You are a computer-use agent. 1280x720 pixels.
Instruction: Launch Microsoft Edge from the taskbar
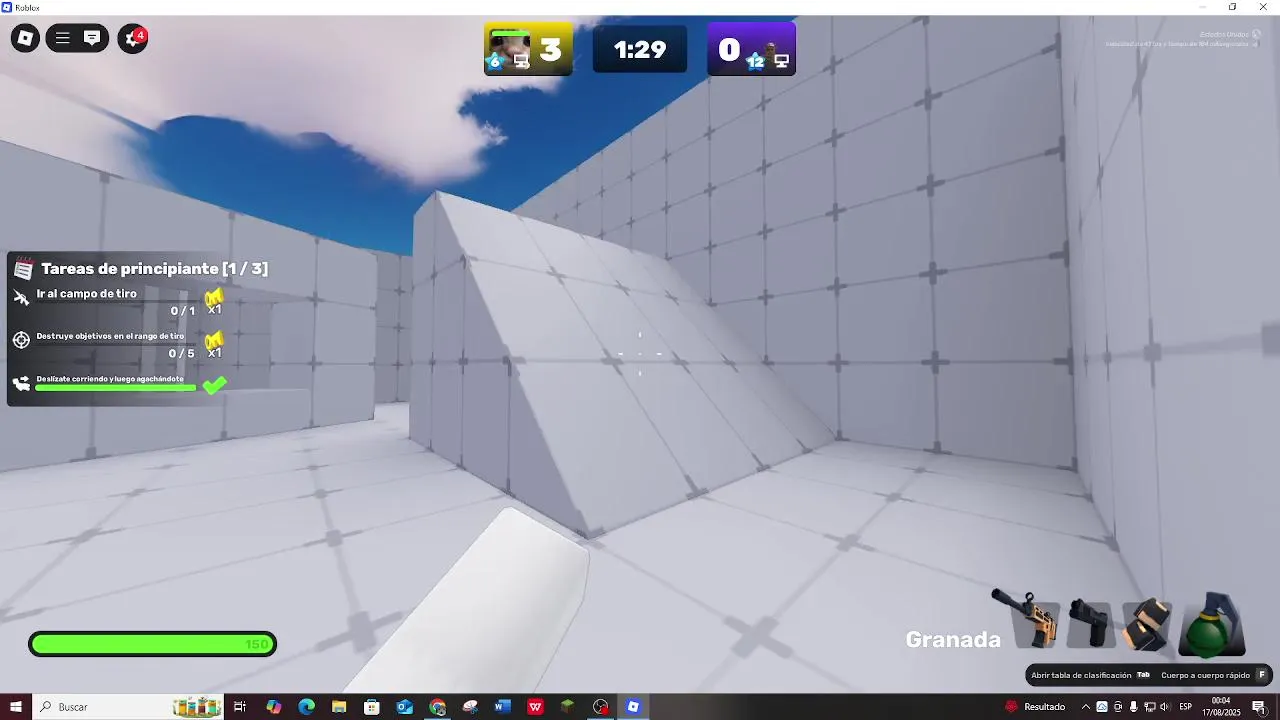point(306,707)
